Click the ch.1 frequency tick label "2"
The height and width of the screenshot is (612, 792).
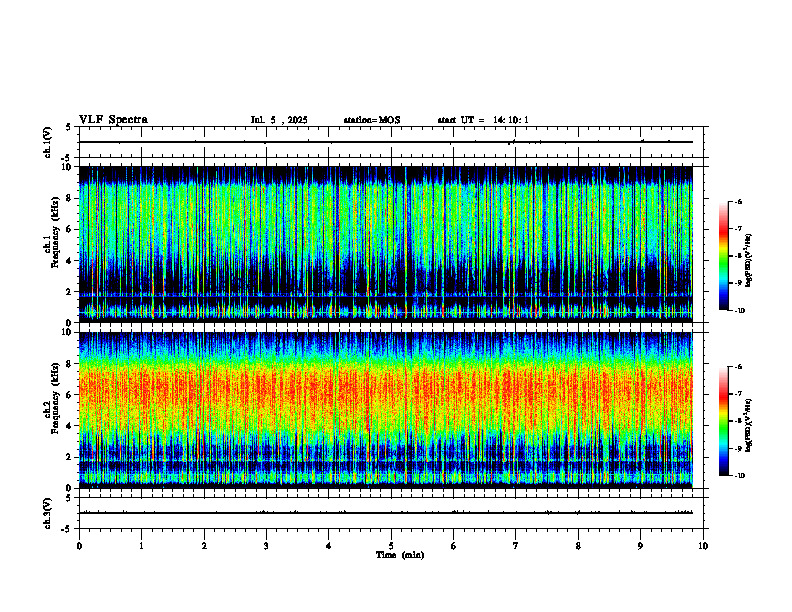point(70,292)
